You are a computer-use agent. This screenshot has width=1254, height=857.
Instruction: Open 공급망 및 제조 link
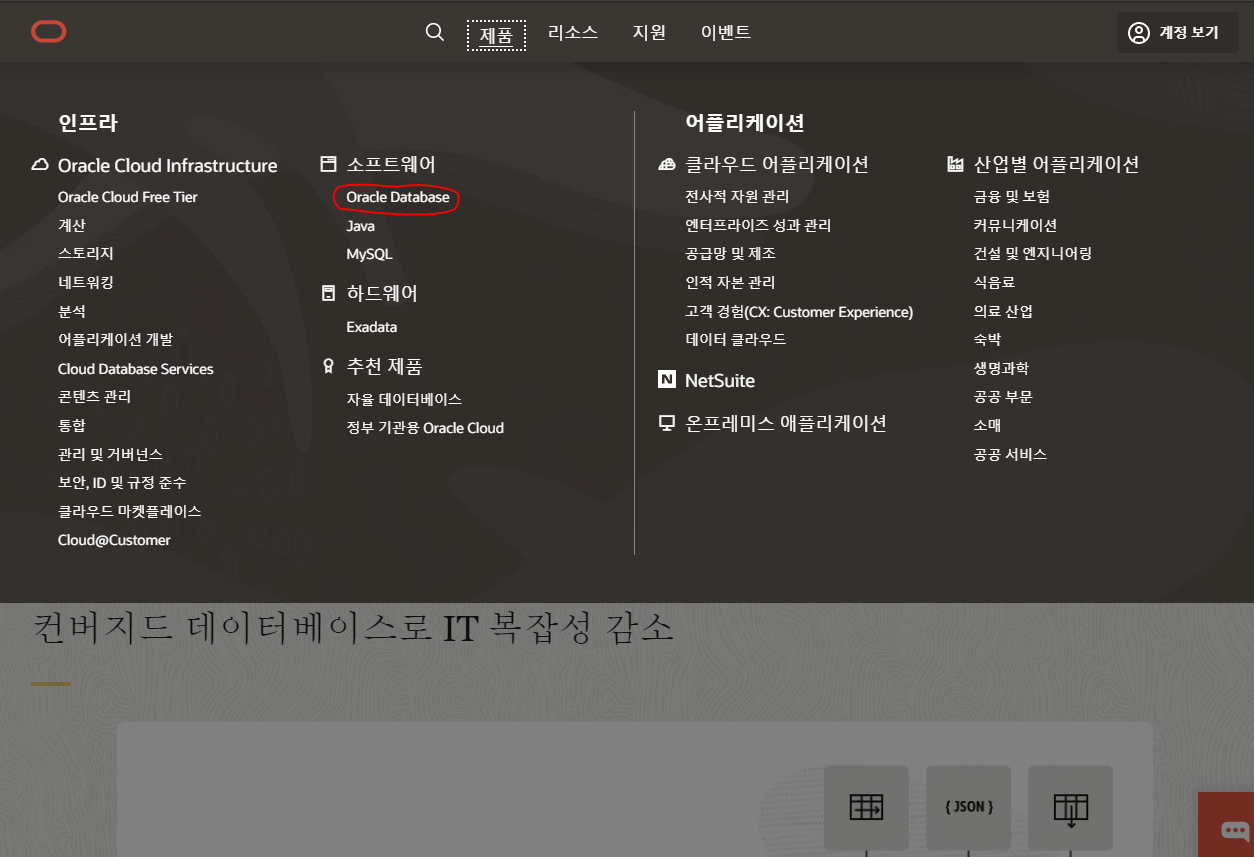point(730,254)
